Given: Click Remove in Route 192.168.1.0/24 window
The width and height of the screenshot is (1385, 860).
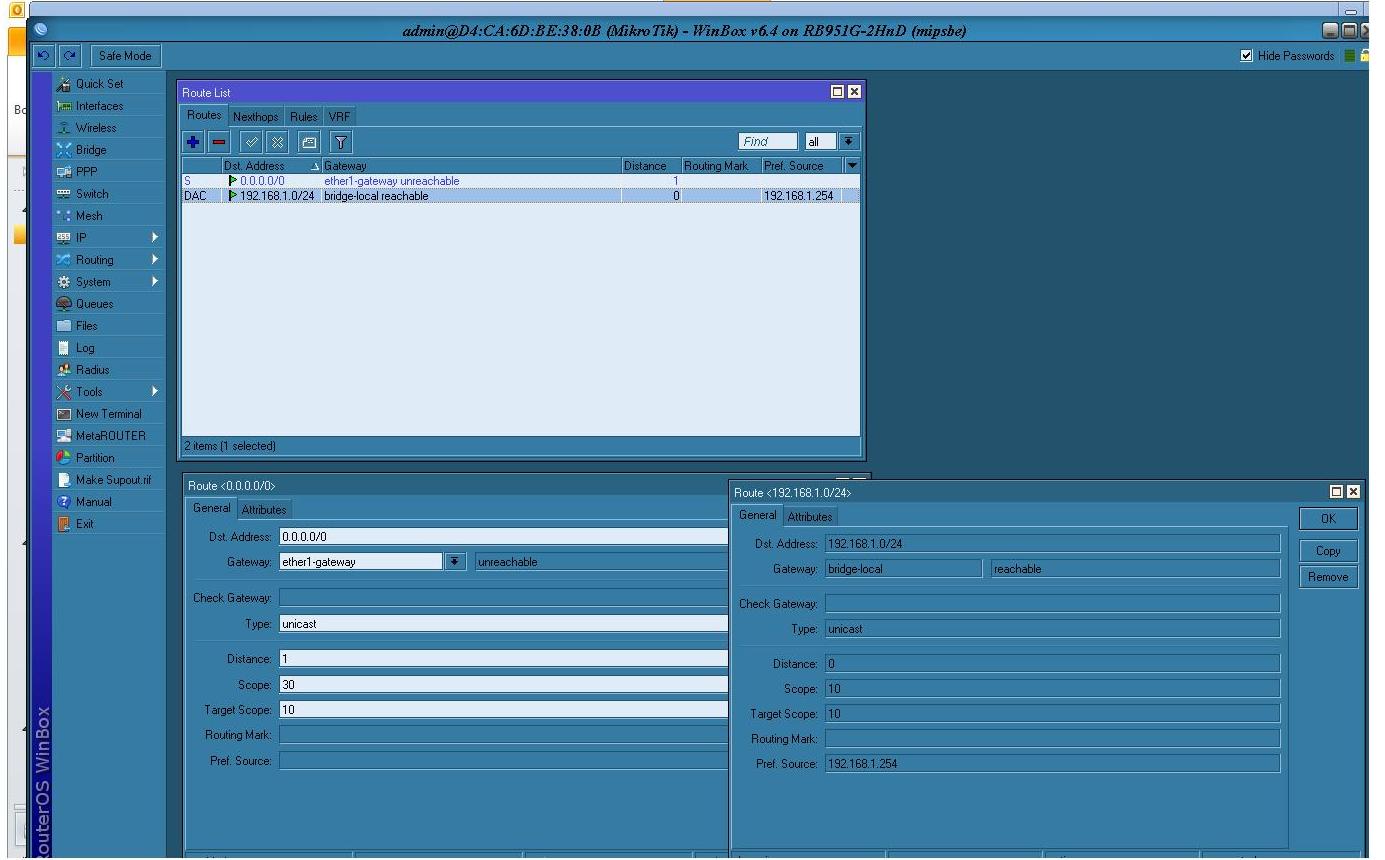Looking at the screenshot, I should click(x=1328, y=577).
